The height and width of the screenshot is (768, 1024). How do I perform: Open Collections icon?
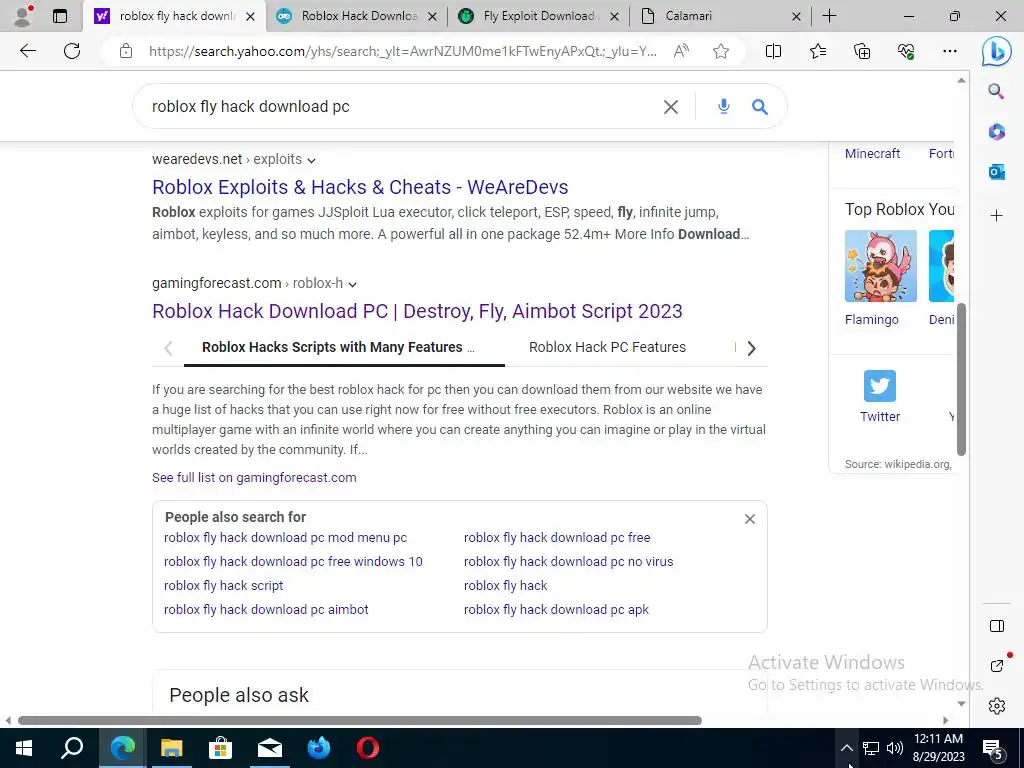[862, 51]
